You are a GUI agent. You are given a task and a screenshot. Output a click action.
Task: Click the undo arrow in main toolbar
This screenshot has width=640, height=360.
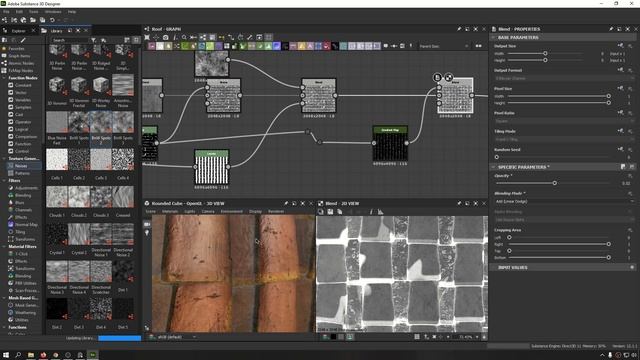point(52,20)
